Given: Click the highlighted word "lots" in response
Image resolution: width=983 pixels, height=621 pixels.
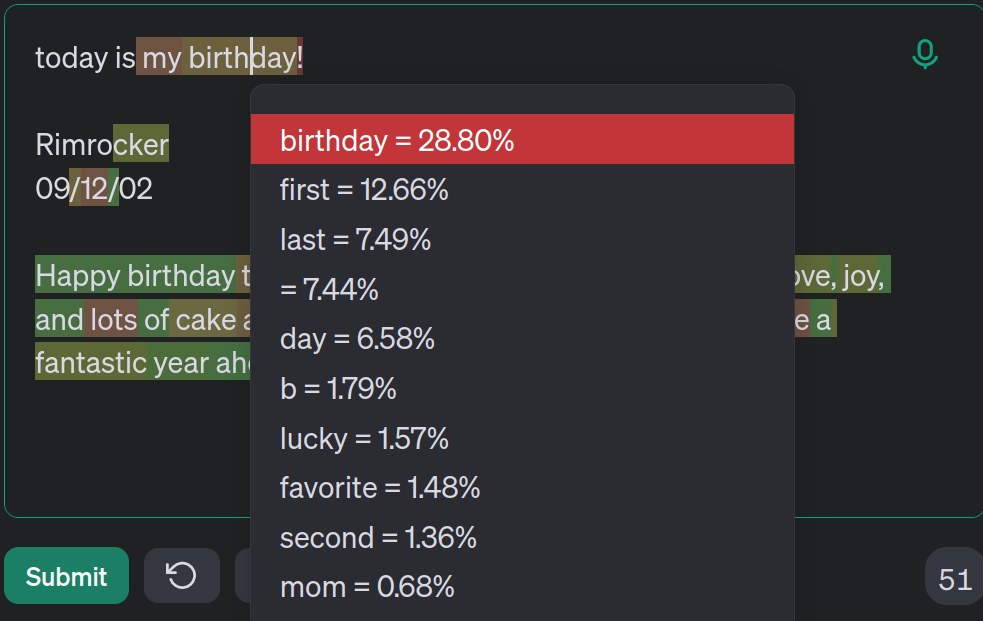Looking at the screenshot, I should [113, 319].
